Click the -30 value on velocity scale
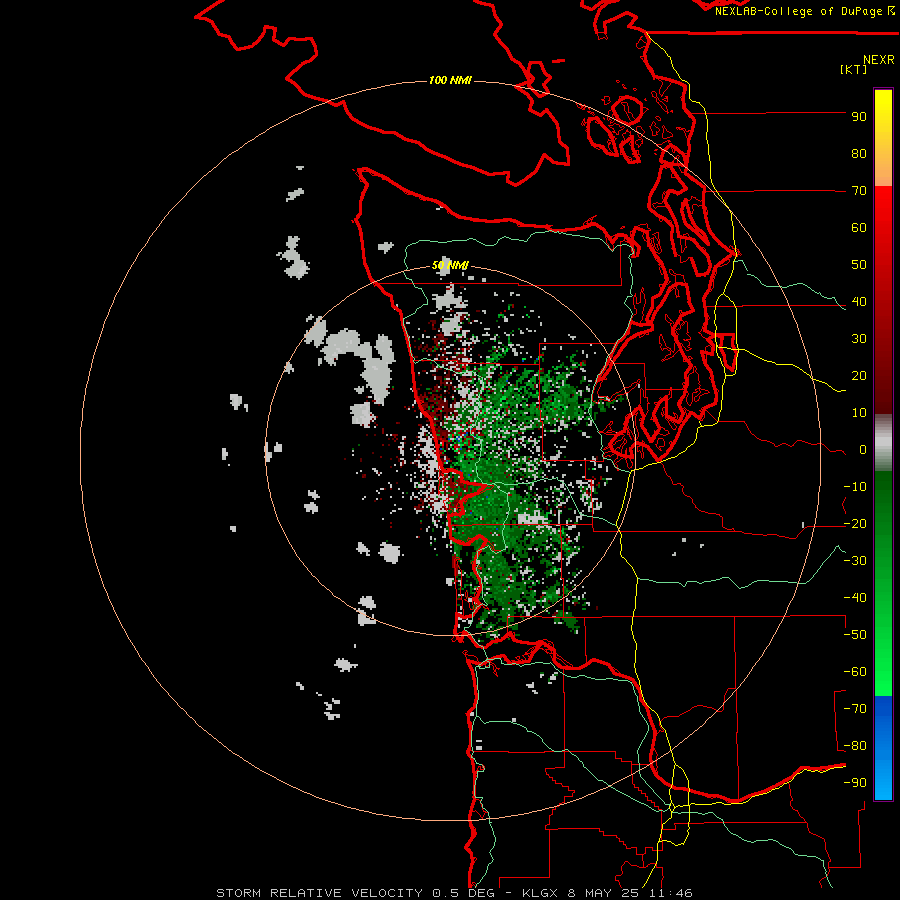 (855, 561)
